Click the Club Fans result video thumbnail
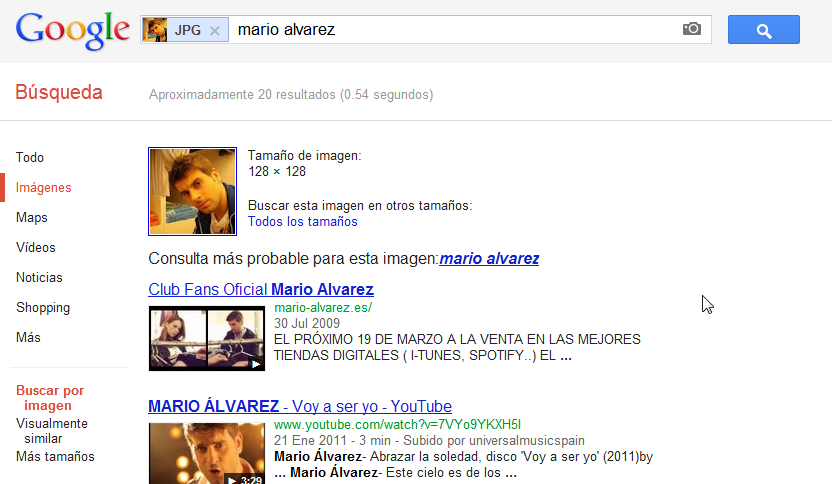 (x=207, y=339)
